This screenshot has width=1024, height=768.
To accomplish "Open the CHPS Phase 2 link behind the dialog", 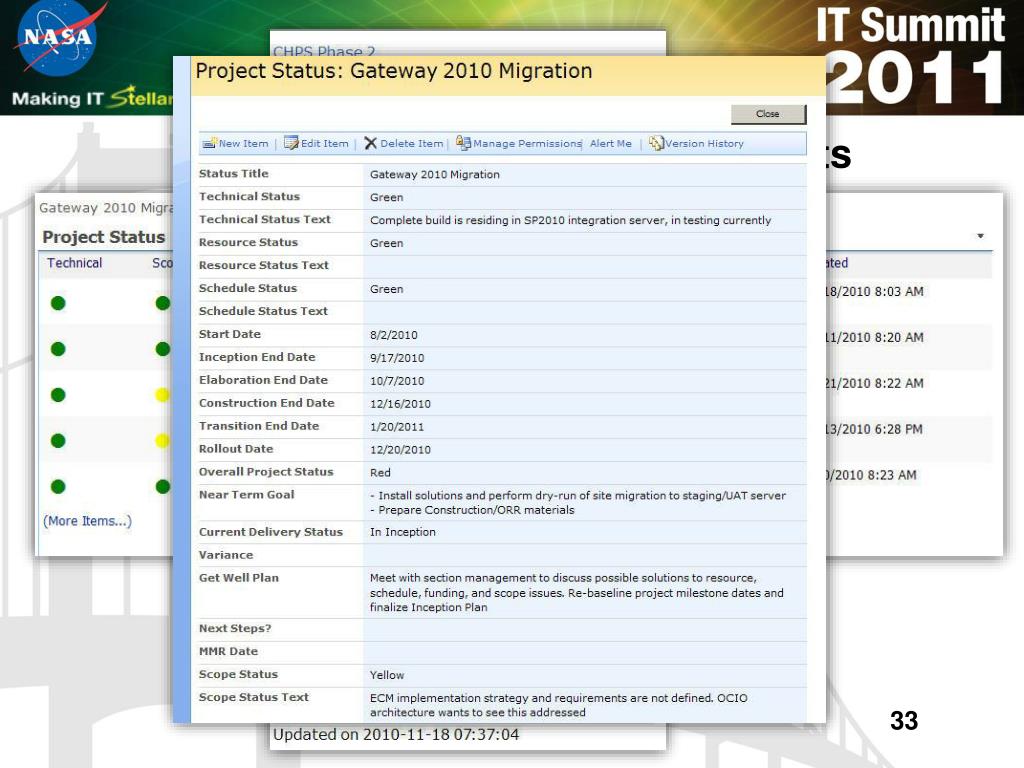I will point(324,50).
